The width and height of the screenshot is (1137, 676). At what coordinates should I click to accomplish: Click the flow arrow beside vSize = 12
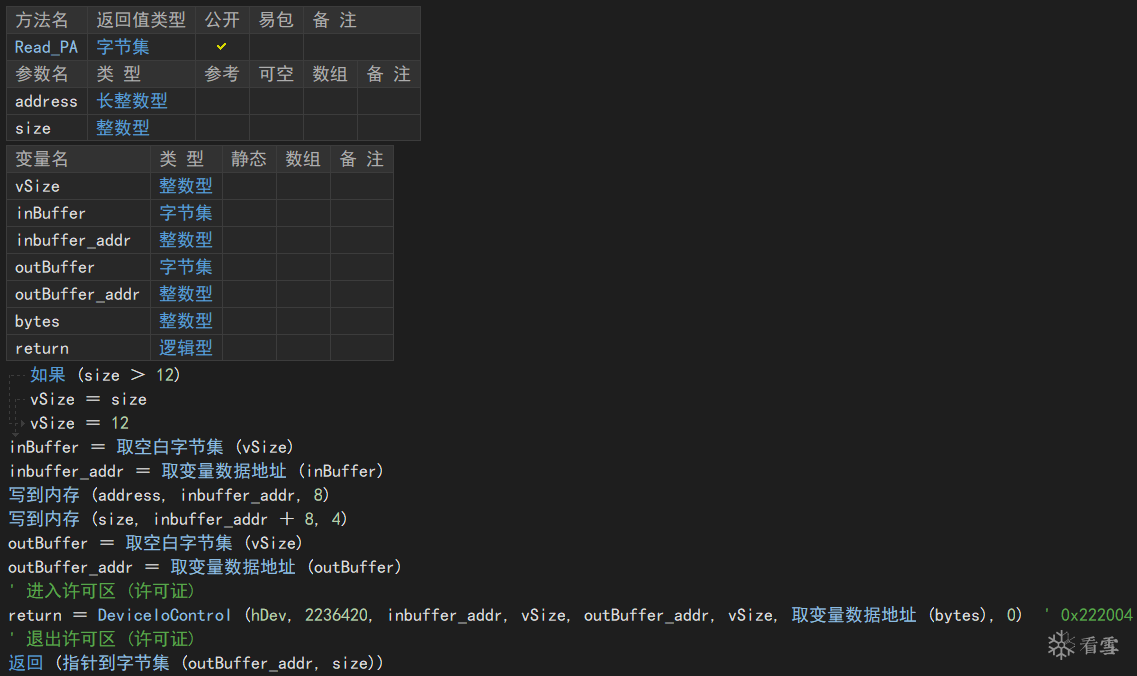(22, 423)
